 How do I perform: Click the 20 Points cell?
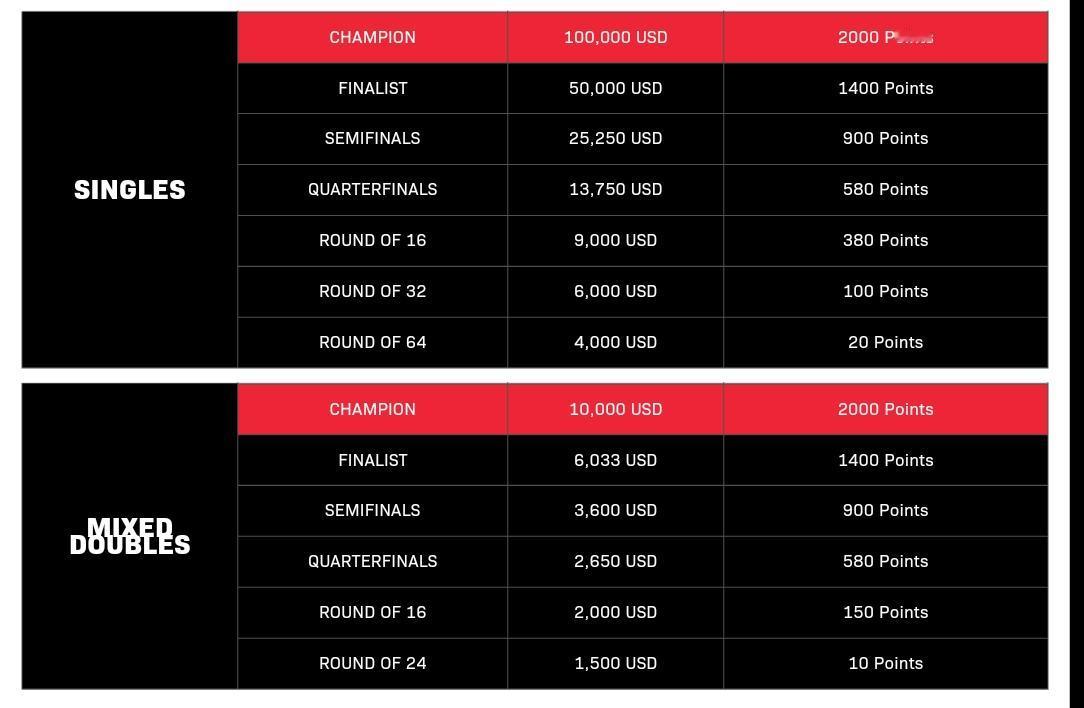click(885, 342)
